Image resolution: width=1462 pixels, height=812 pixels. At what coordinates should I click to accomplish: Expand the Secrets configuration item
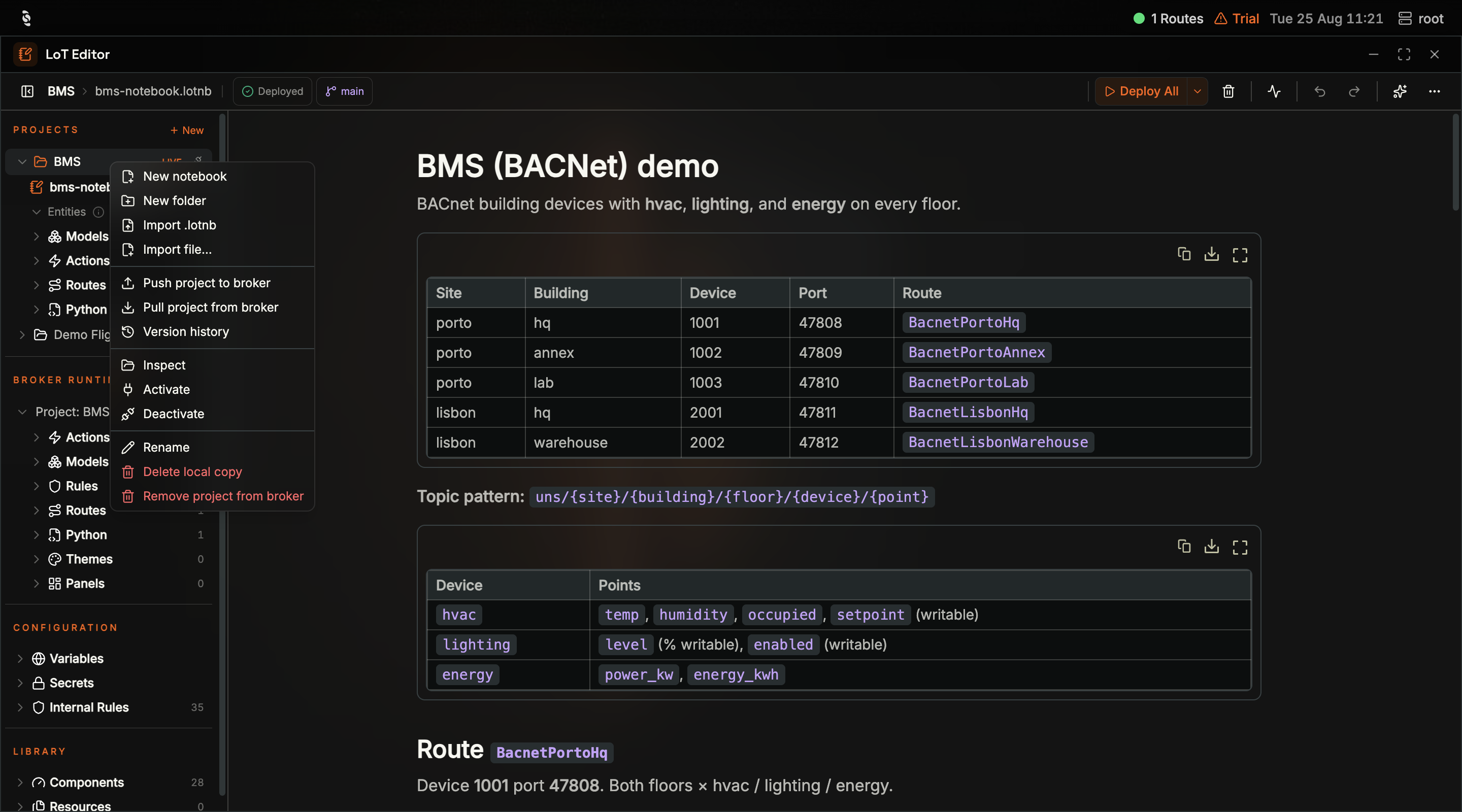pyautogui.click(x=20, y=683)
